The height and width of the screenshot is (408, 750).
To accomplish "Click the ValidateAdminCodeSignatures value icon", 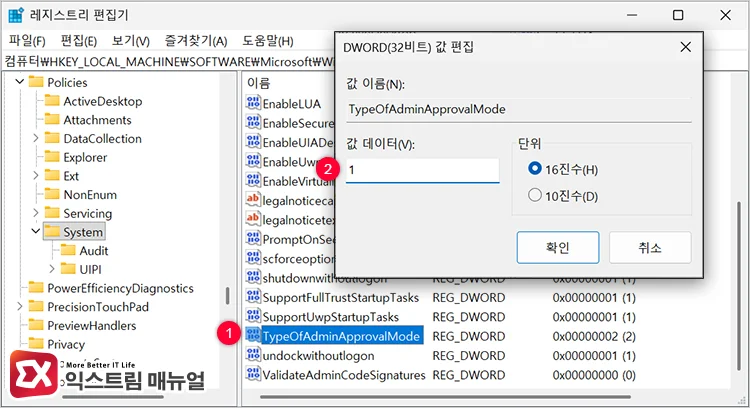I will 253,374.
